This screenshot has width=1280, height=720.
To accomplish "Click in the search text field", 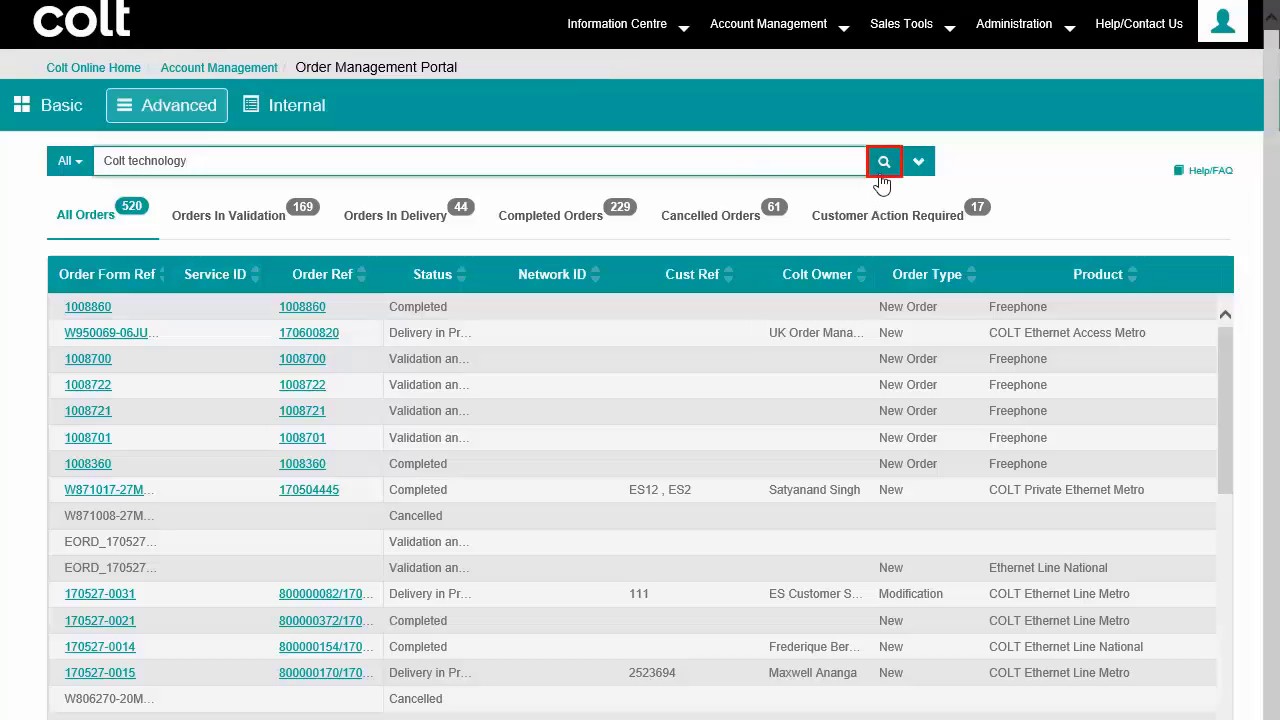I will tap(480, 161).
